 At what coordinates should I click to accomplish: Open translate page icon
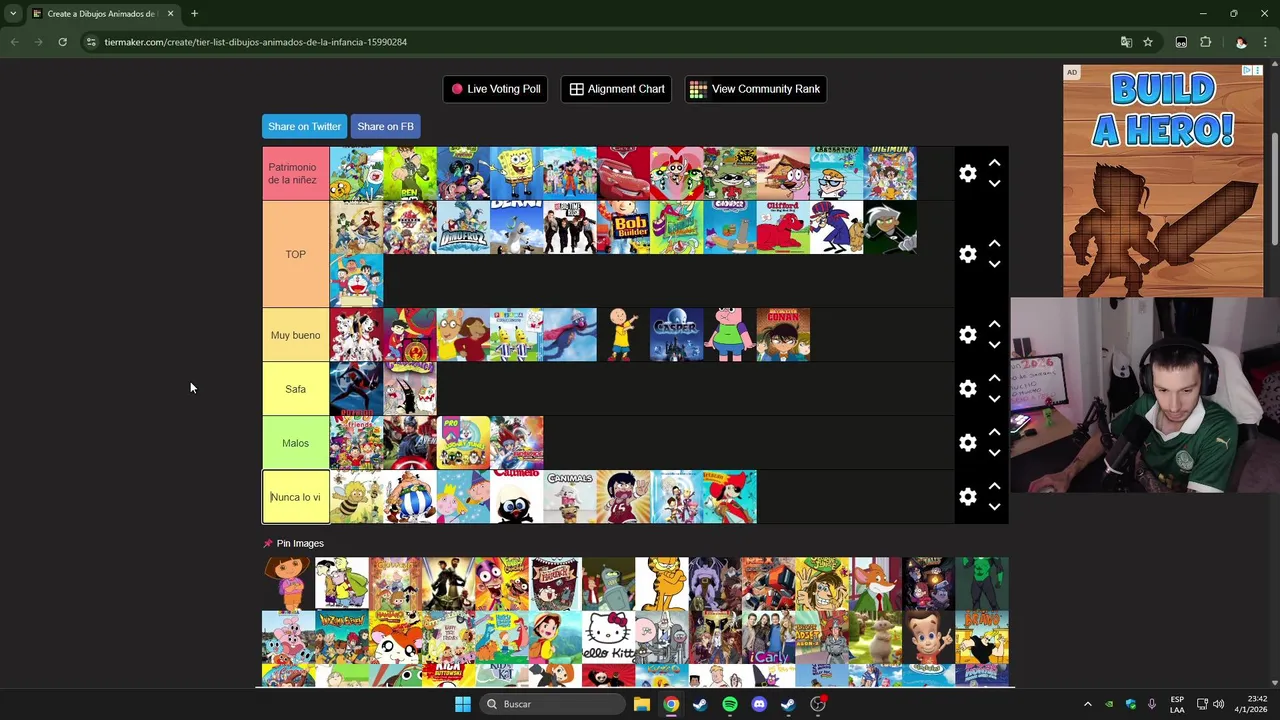(1126, 42)
